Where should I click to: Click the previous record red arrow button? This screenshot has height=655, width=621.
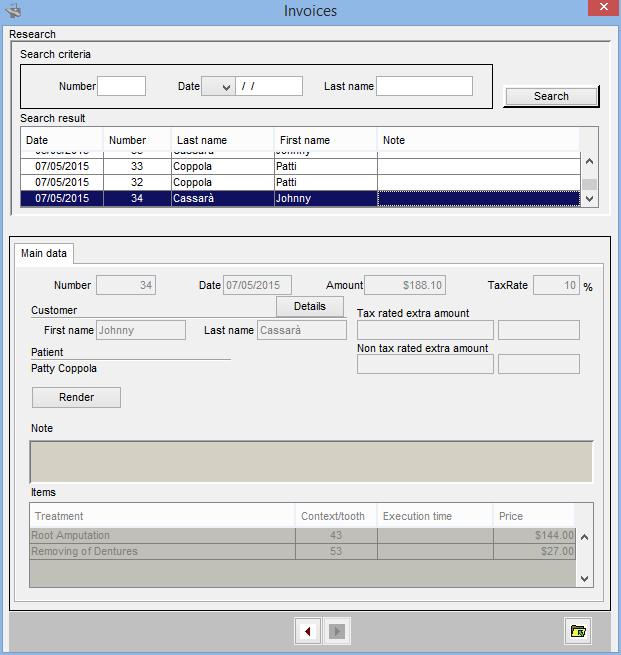coord(309,631)
